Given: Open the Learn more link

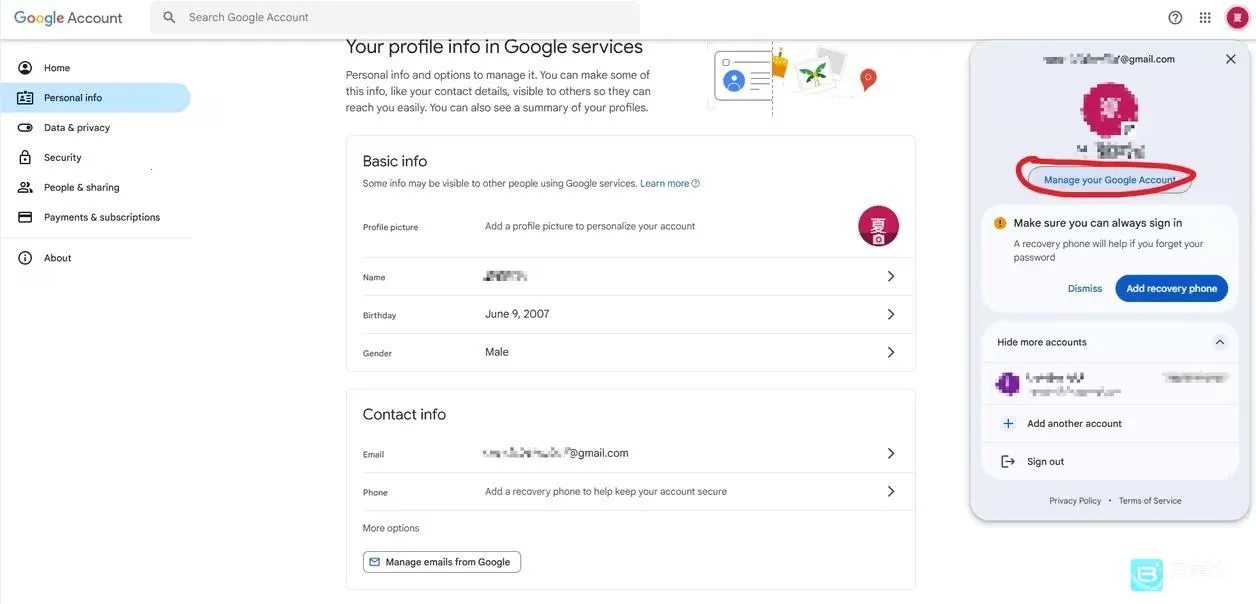Looking at the screenshot, I should coord(665,184).
